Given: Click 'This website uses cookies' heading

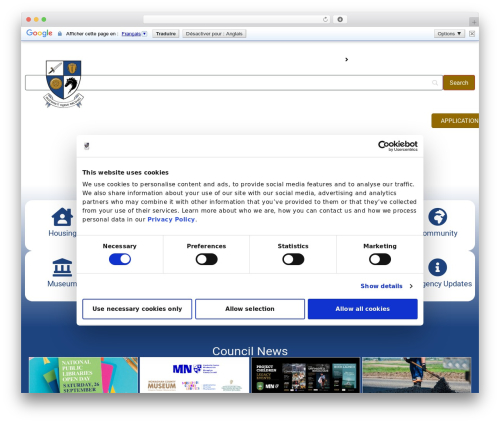Looking at the screenshot, I should (125, 172).
